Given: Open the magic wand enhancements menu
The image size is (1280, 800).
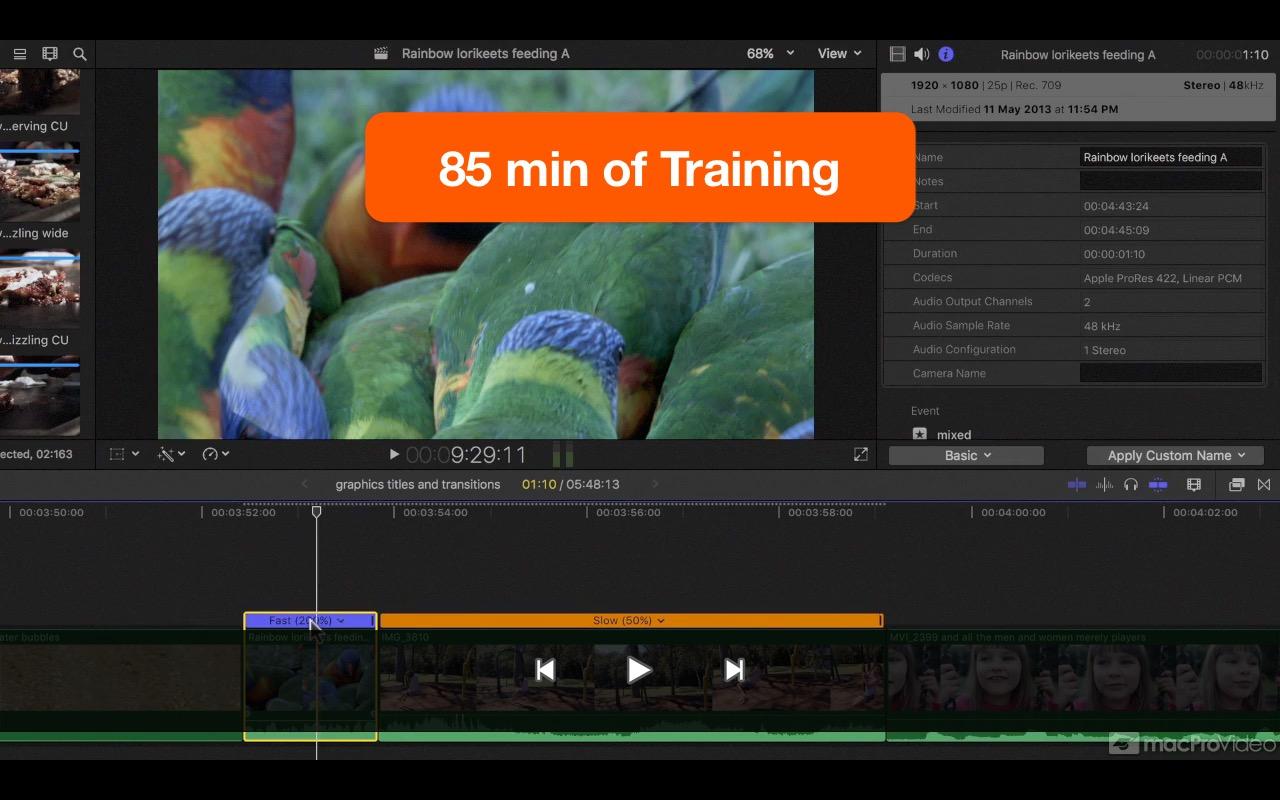Looking at the screenshot, I should tap(172, 454).
